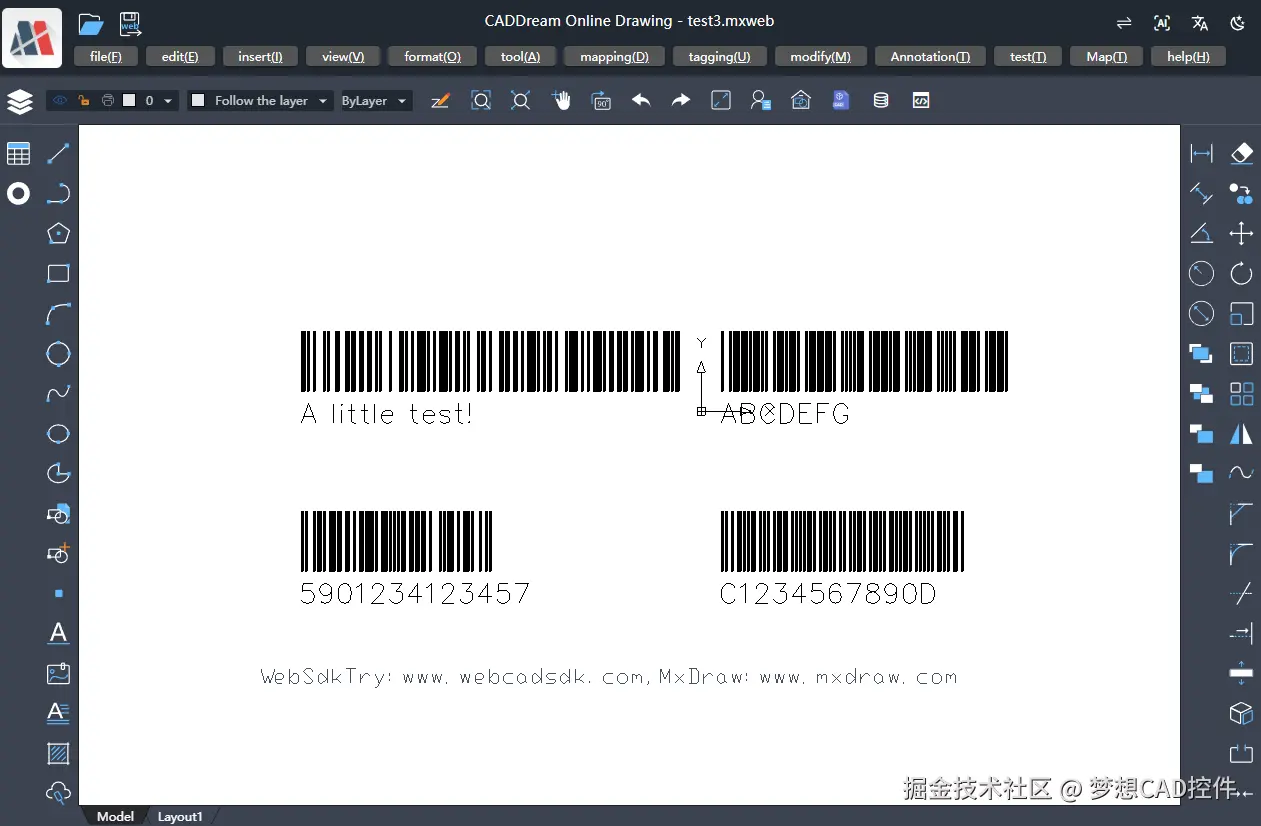Toggle layer visibility eye icon
This screenshot has height=826, width=1261.
click(60, 101)
